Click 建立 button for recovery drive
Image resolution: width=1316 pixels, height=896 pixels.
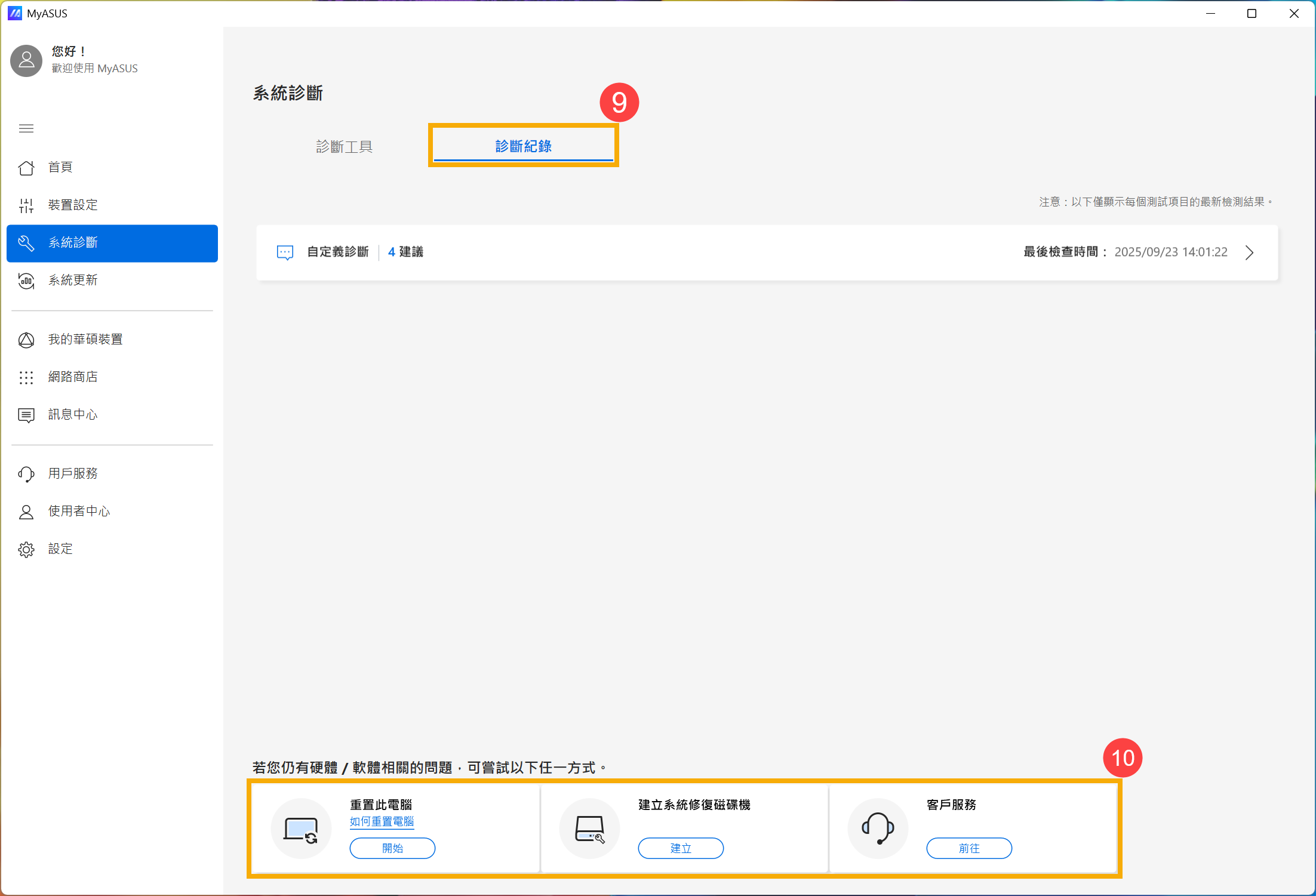tap(681, 848)
